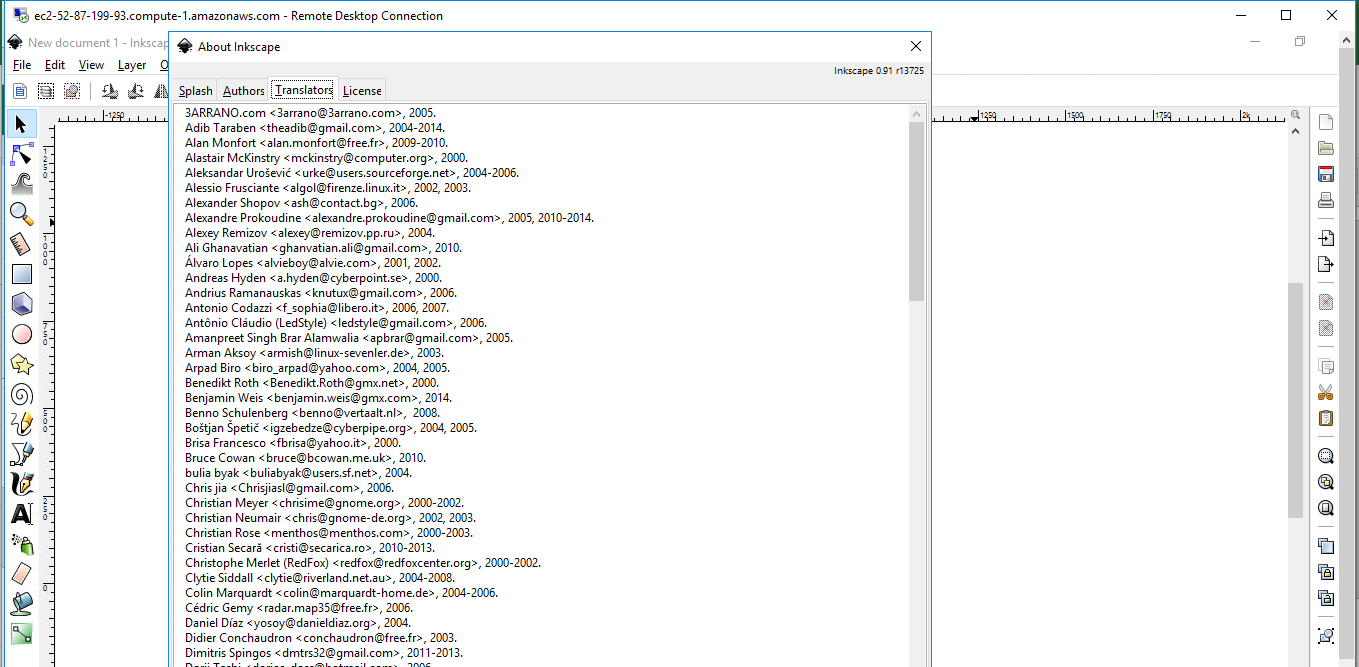
Task: Open the Splash tab
Action: coord(195,91)
